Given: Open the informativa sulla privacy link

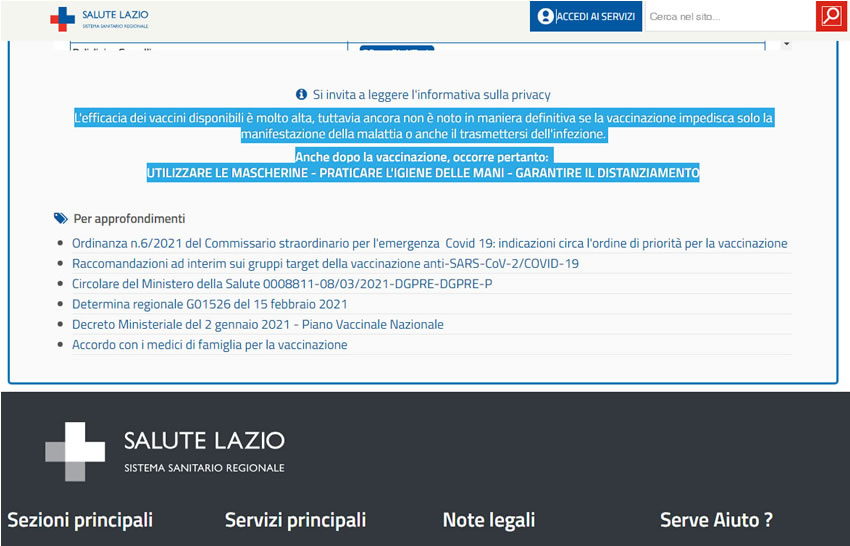Looking at the screenshot, I should pyautogui.click(x=432, y=94).
